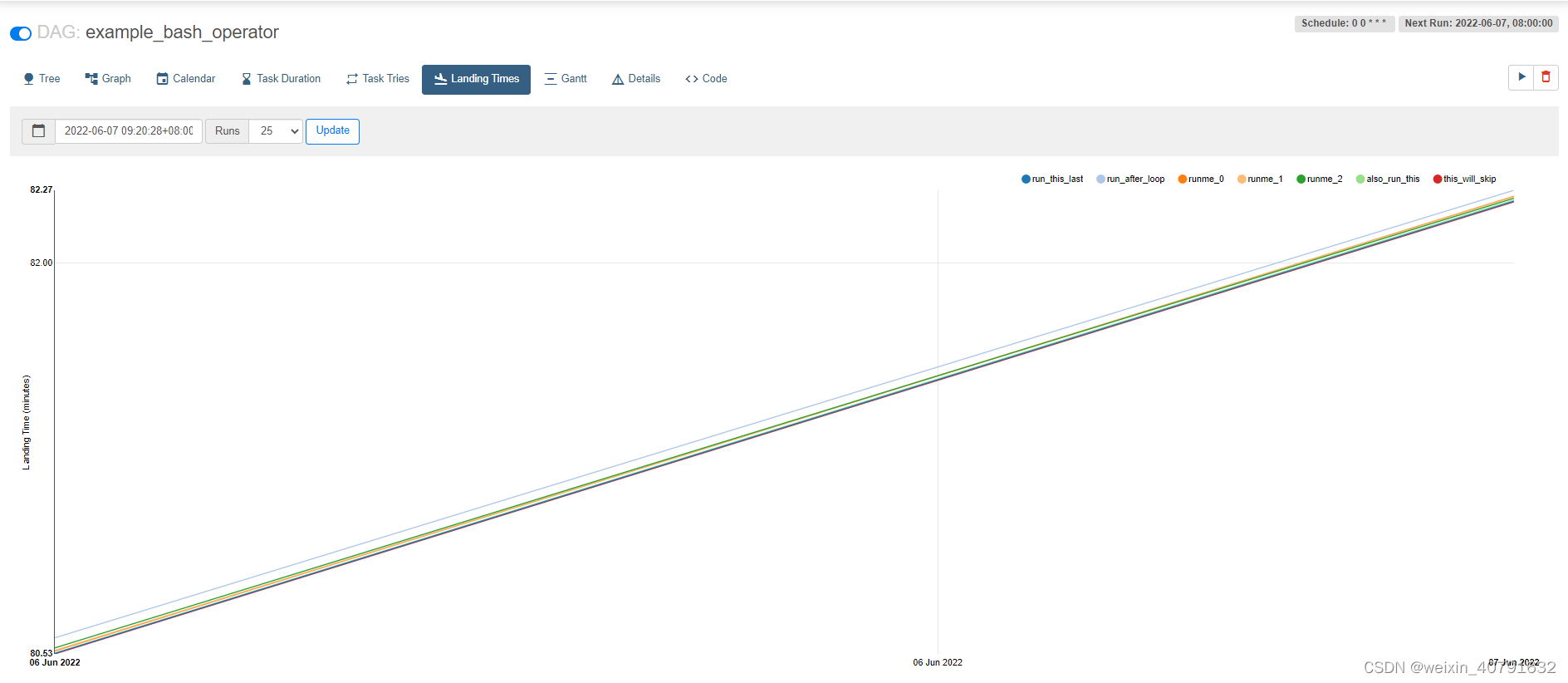The height and width of the screenshot is (683, 1568).
Task: Toggle also_run_this legend entry
Action: click(1388, 179)
